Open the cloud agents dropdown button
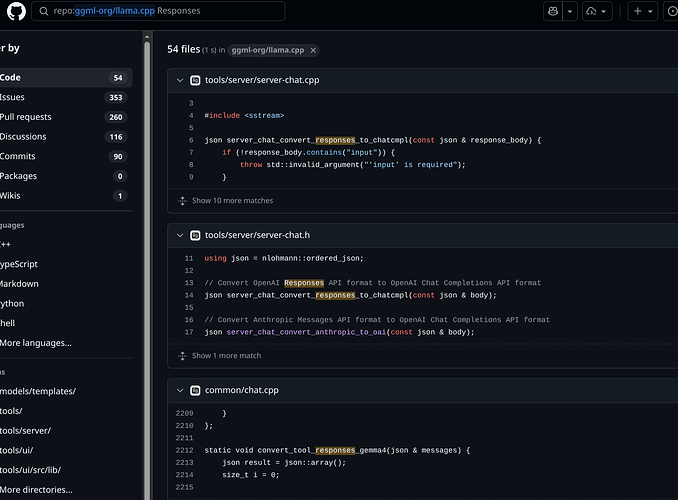 597,11
